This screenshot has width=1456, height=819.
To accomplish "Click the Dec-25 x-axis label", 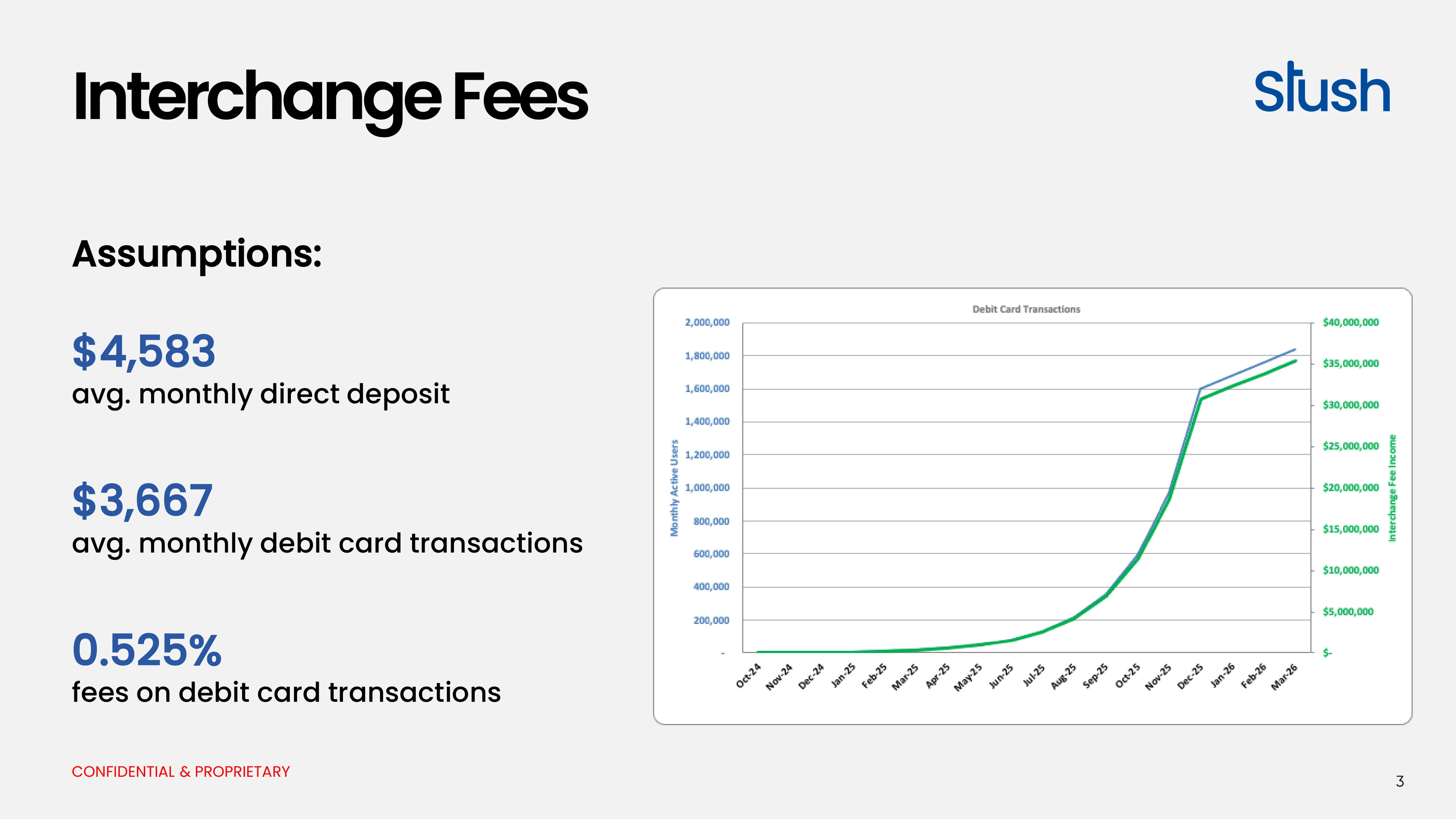I will point(1190,677).
